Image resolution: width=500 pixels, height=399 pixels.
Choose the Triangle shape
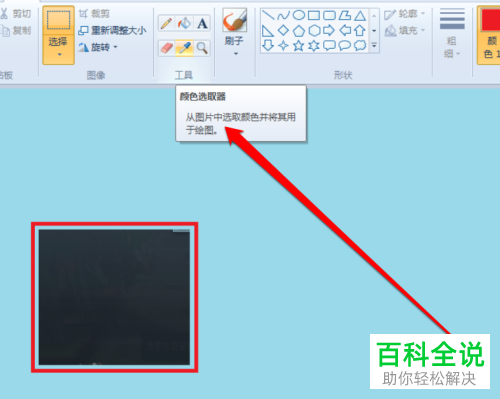[x=360, y=15]
